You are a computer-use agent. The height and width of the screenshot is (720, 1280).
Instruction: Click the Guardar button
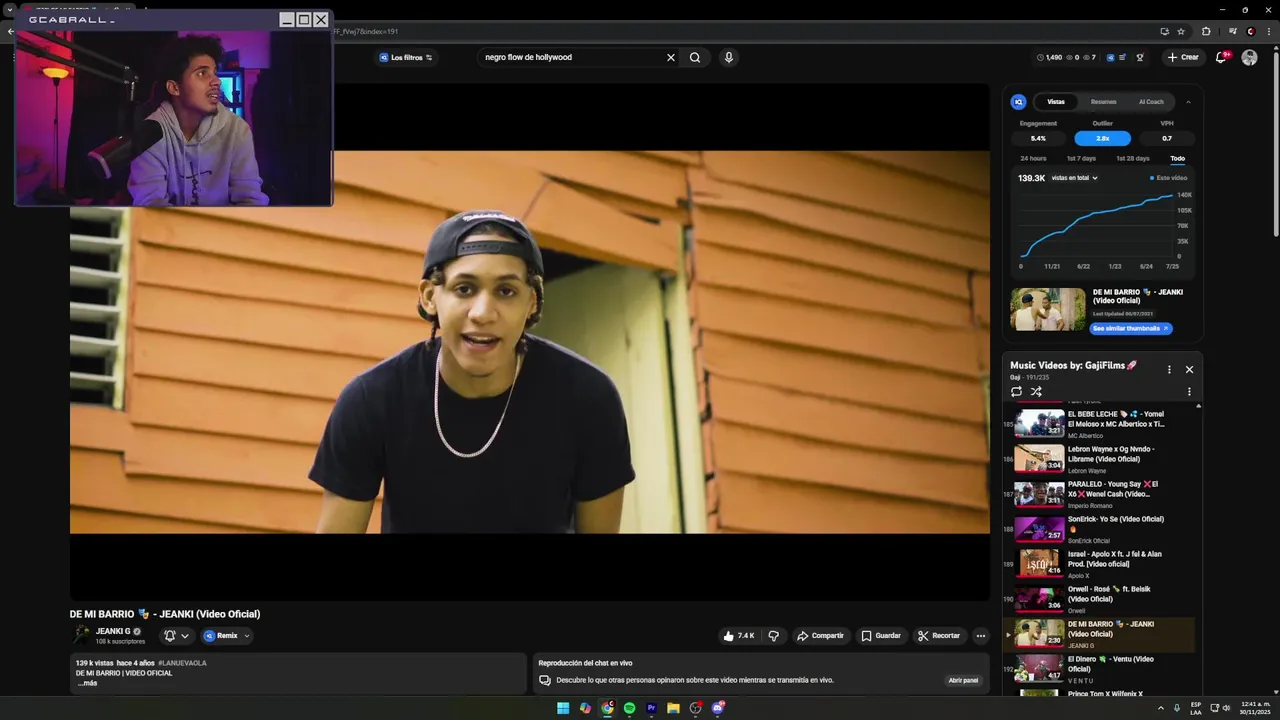(x=881, y=636)
